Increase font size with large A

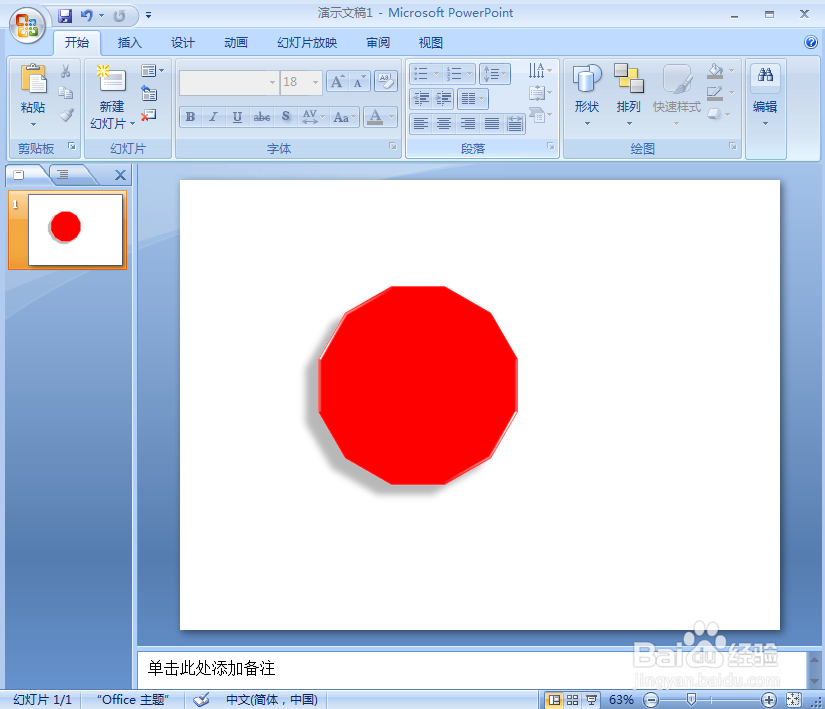337,82
